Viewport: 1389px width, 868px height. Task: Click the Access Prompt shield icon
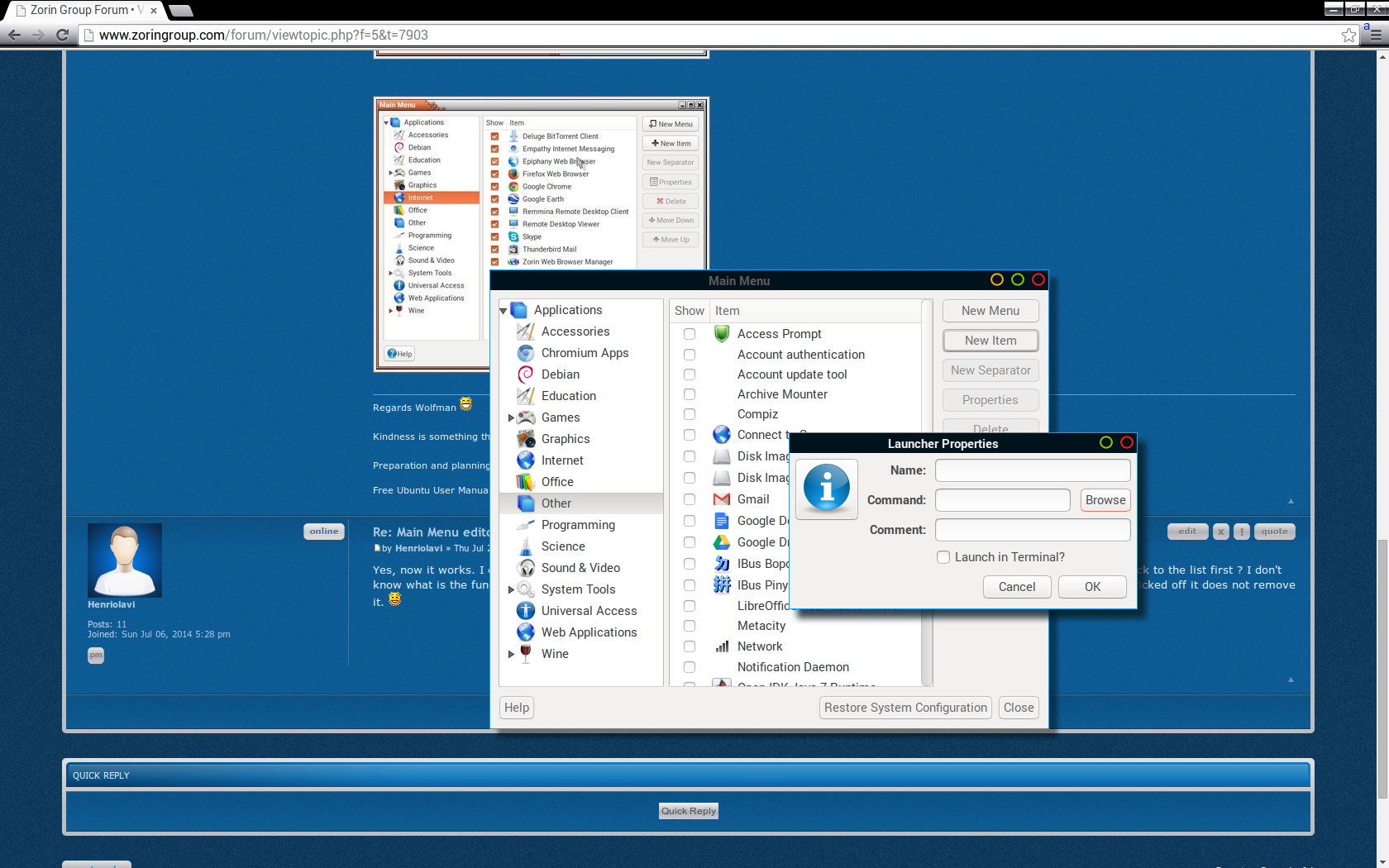722,334
